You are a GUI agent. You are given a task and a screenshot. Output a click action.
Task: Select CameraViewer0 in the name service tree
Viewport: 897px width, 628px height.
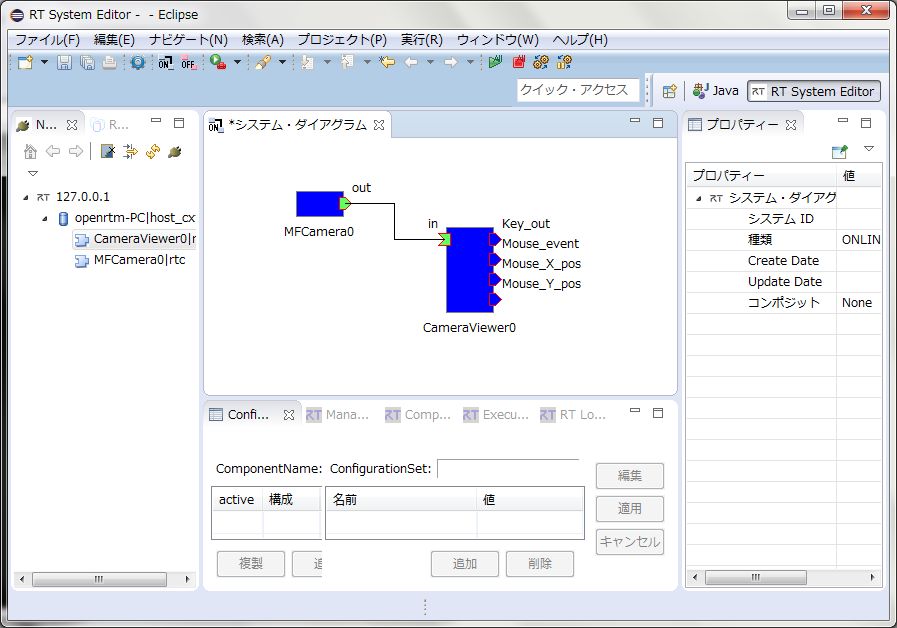pyautogui.click(x=136, y=239)
